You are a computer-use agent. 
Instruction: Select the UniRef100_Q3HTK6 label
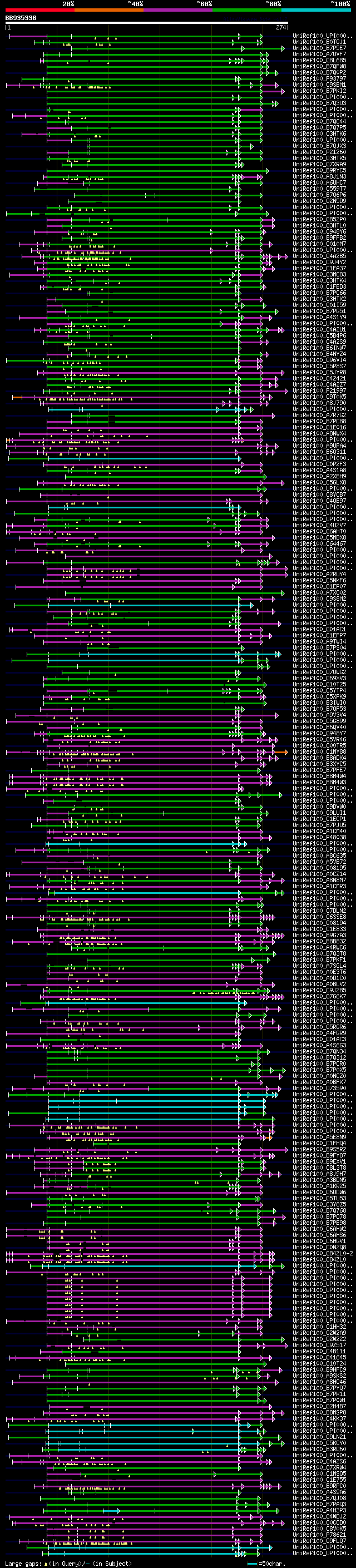pos(319,134)
